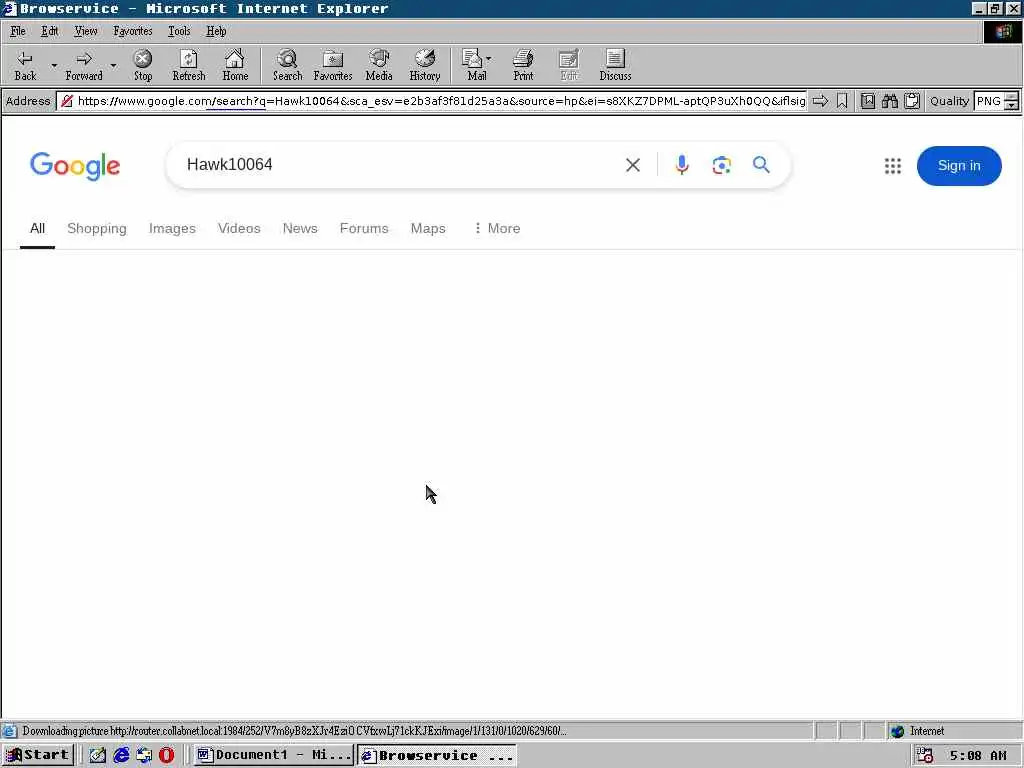
Task: Expand the Mail button dropdown arrow
Action: point(489,59)
